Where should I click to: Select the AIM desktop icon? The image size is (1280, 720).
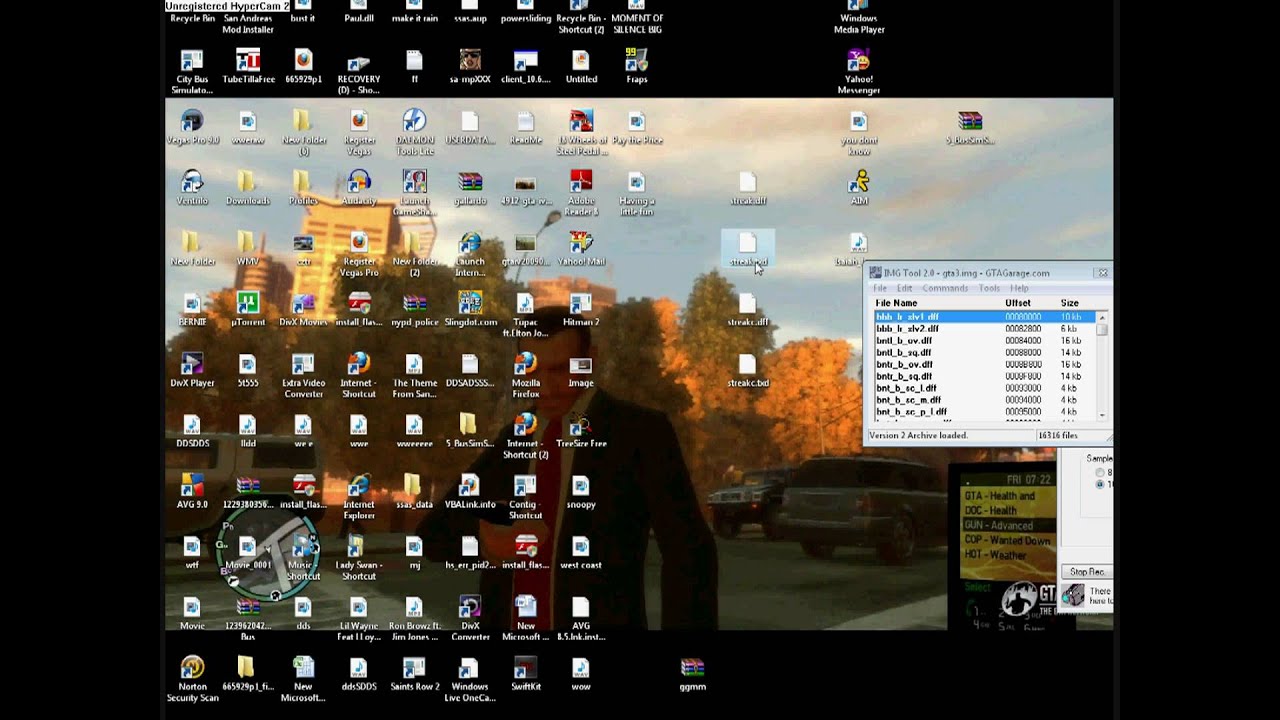(x=859, y=188)
